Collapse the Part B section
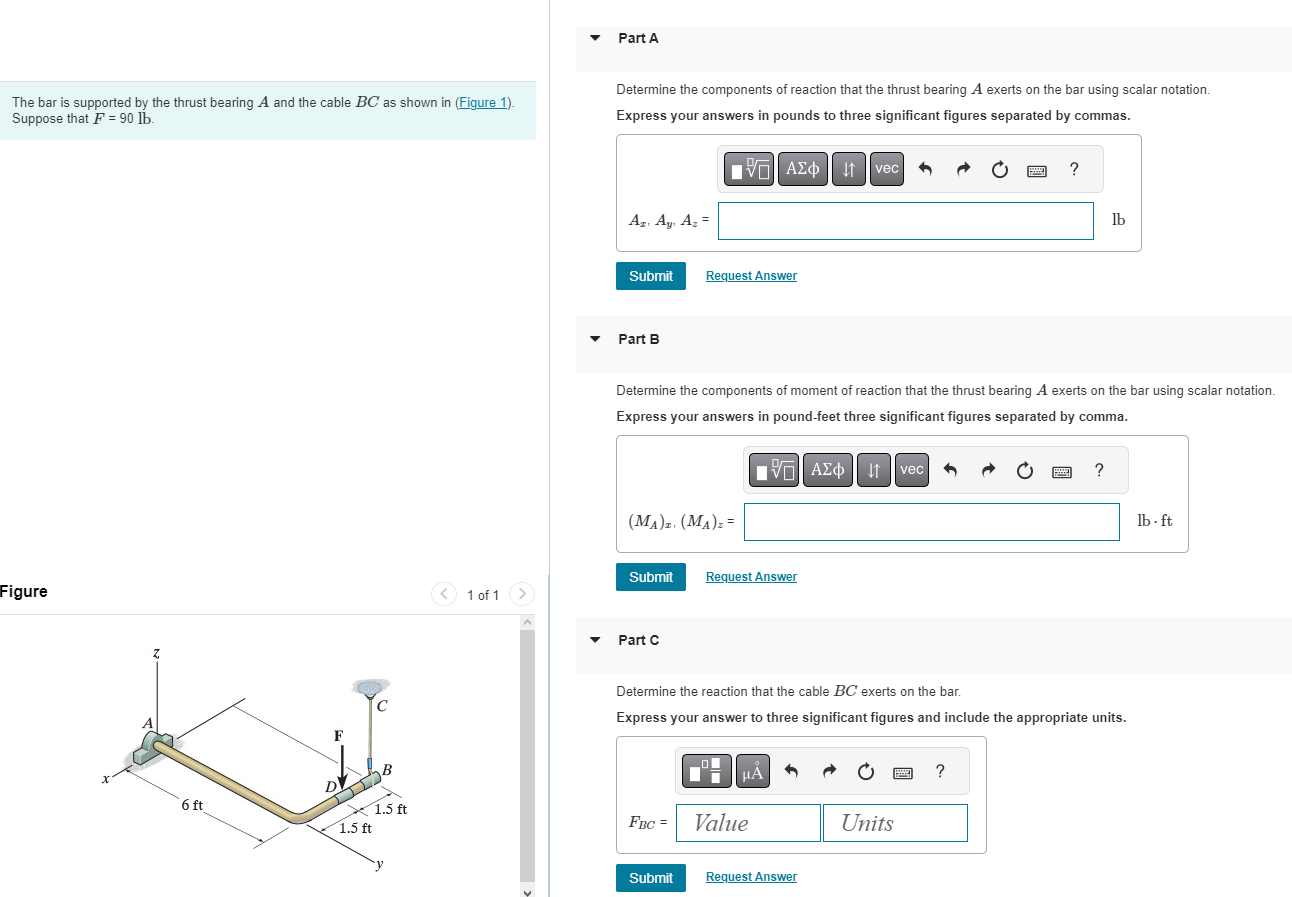 click(594, 339)
